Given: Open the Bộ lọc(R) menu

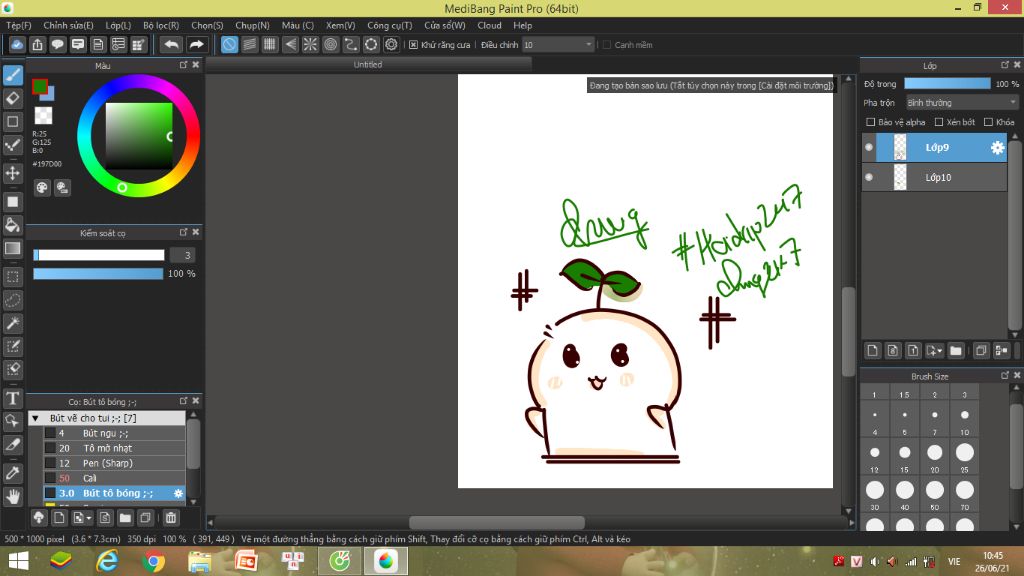Looking at the screenshot, I should [161, 25].
